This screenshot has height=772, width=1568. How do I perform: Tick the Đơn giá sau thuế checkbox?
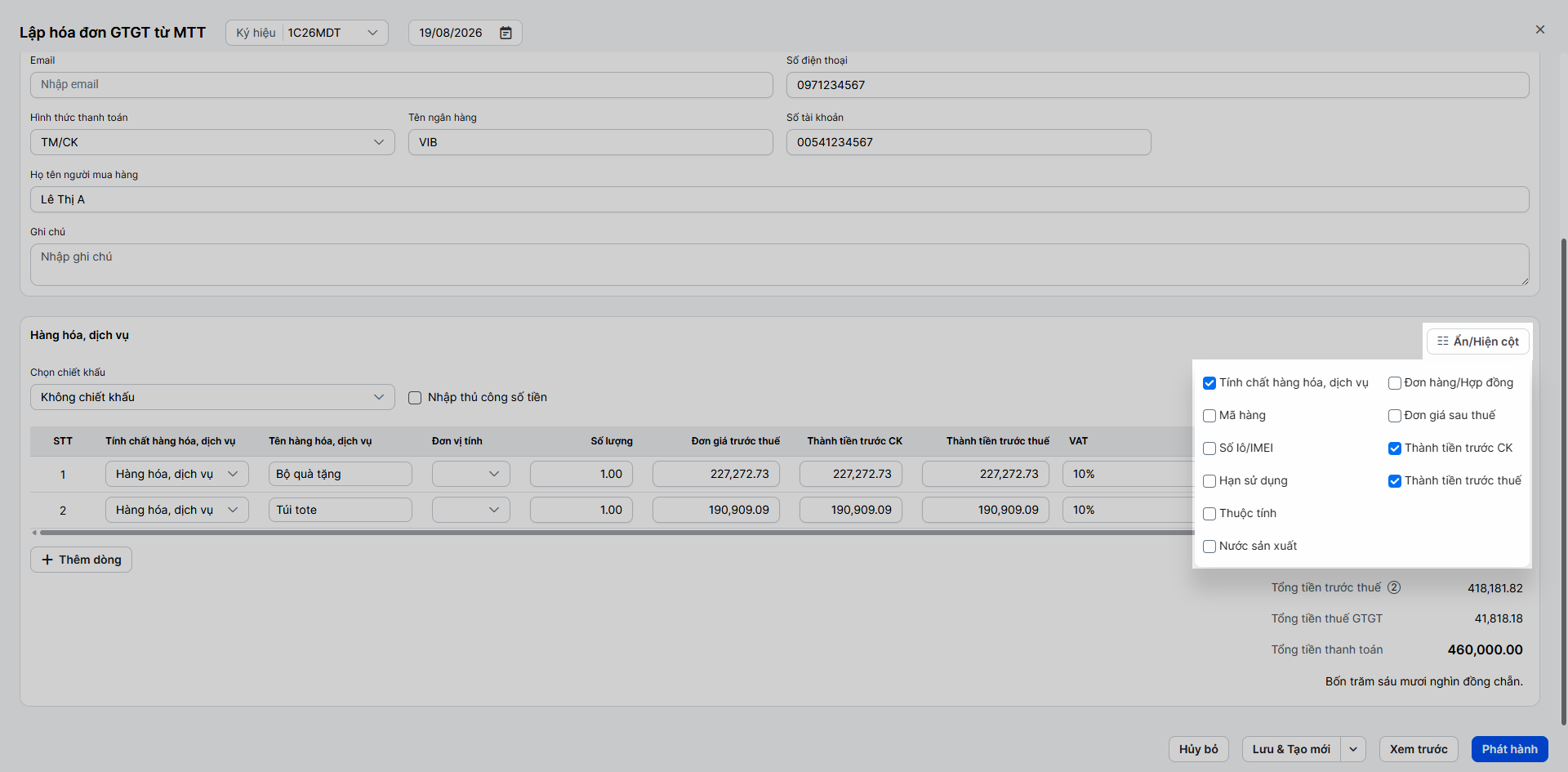click(1395, 416)
